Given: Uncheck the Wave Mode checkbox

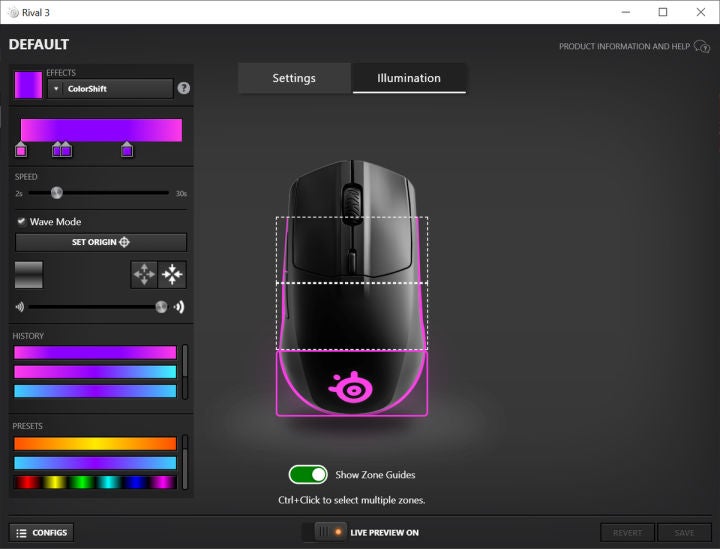Looking at the screenshot, I should [x=22, y=222].
